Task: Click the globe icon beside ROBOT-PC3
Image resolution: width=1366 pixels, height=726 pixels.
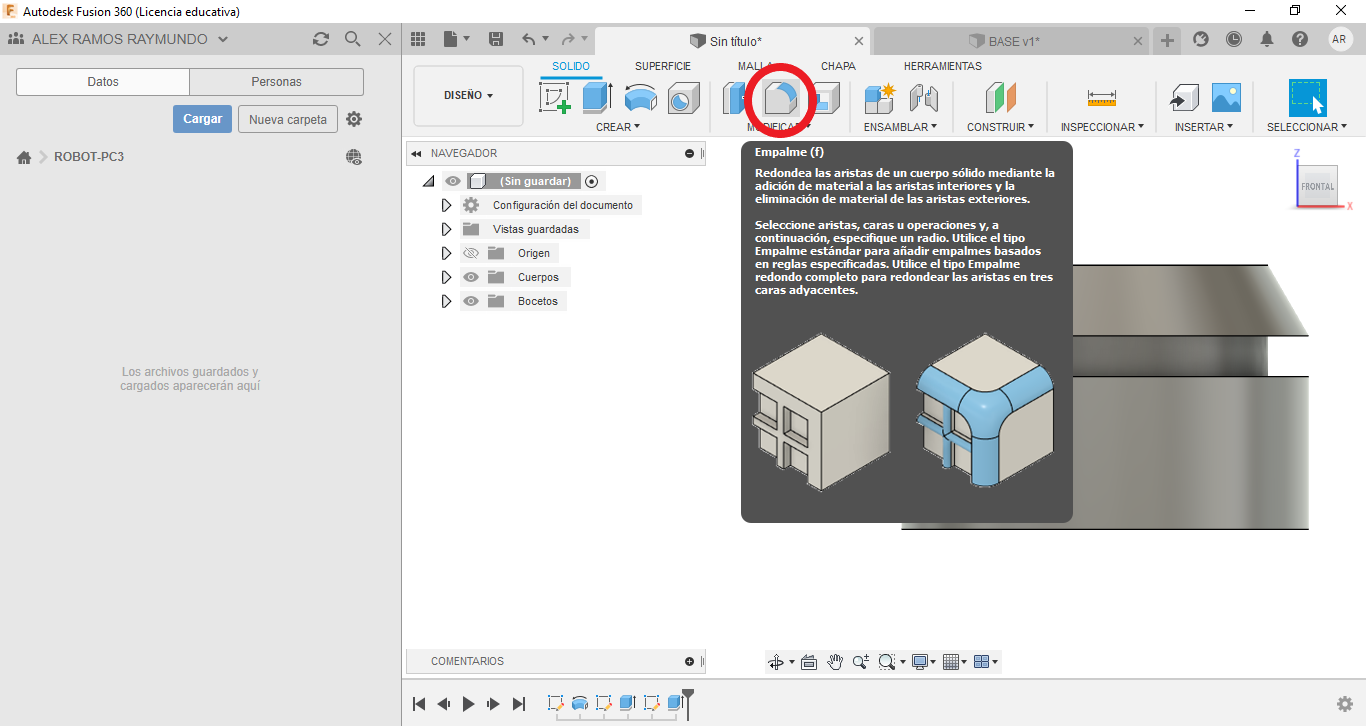Action: point(354,157)
